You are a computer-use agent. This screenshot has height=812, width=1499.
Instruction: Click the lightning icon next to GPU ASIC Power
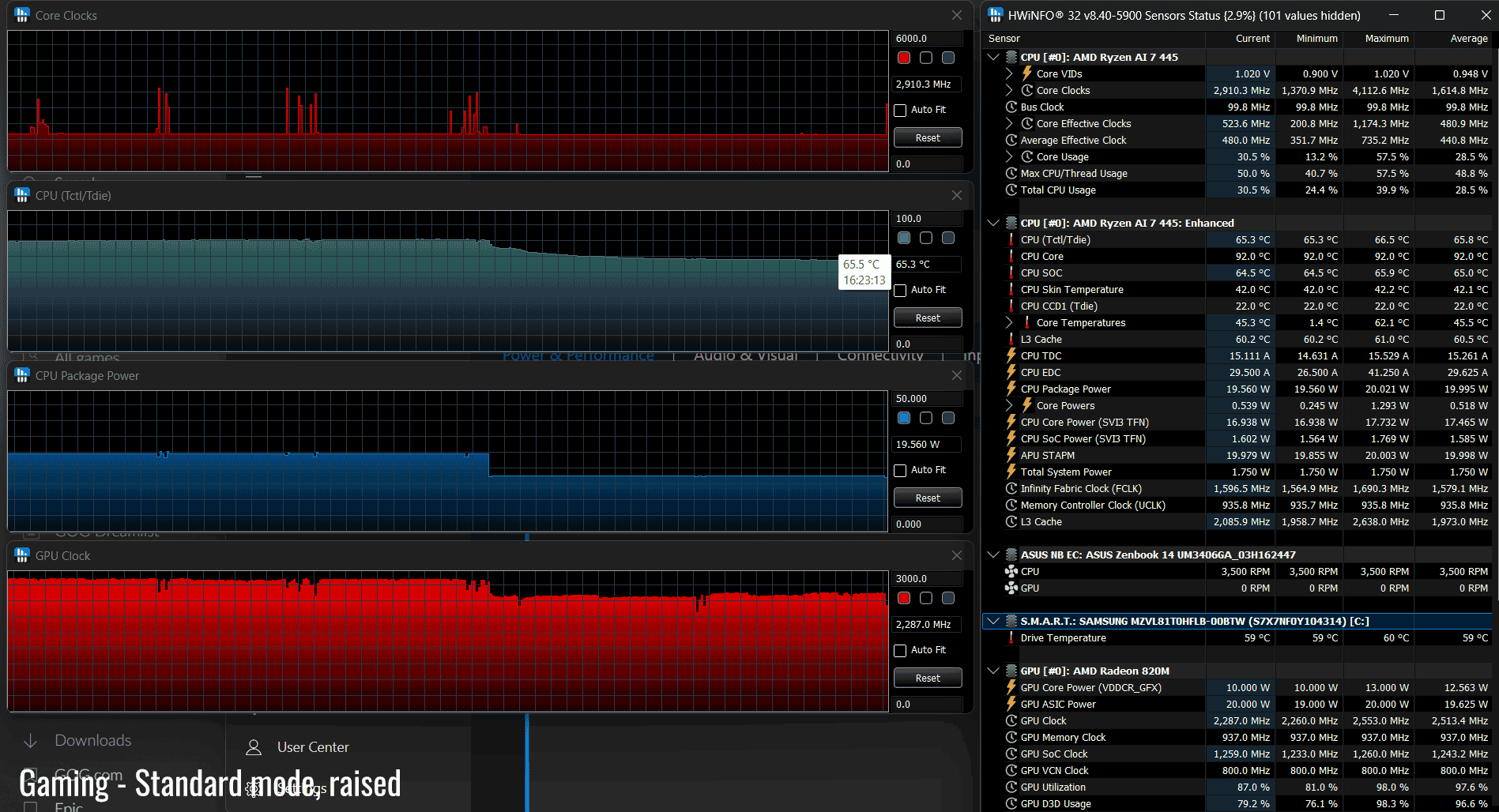point(1011,704)
